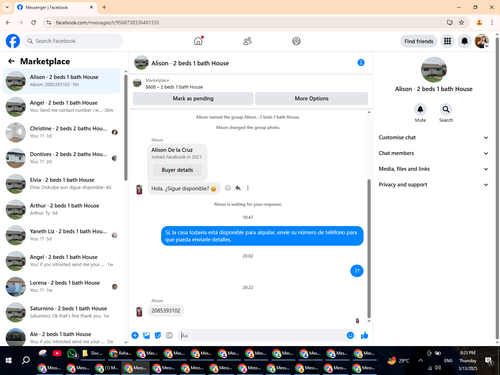Open the $600 listing thumbnail
The height and width of the screenshot is (375, 500).
[x=137, y=83]
